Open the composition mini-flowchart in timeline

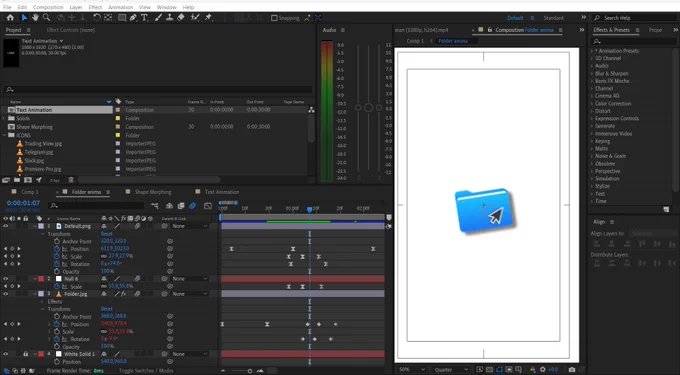(154, 205)
